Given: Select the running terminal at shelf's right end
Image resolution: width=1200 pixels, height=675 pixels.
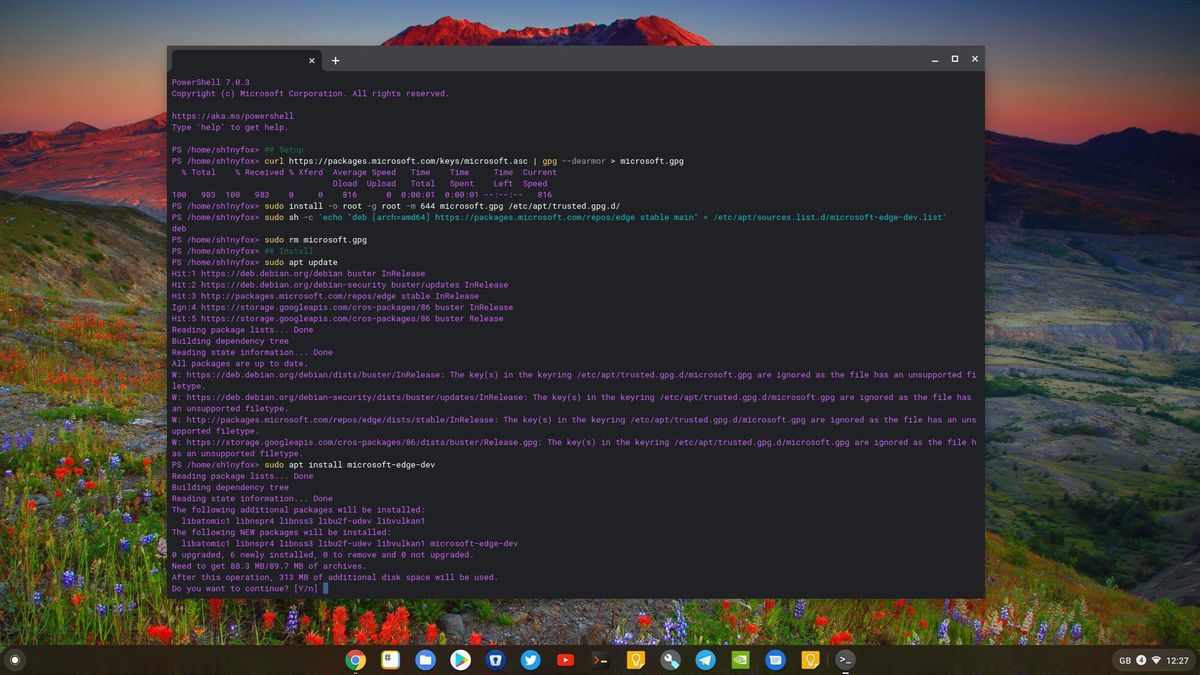Looking at the screenshot, I should (x=843, y=660).
